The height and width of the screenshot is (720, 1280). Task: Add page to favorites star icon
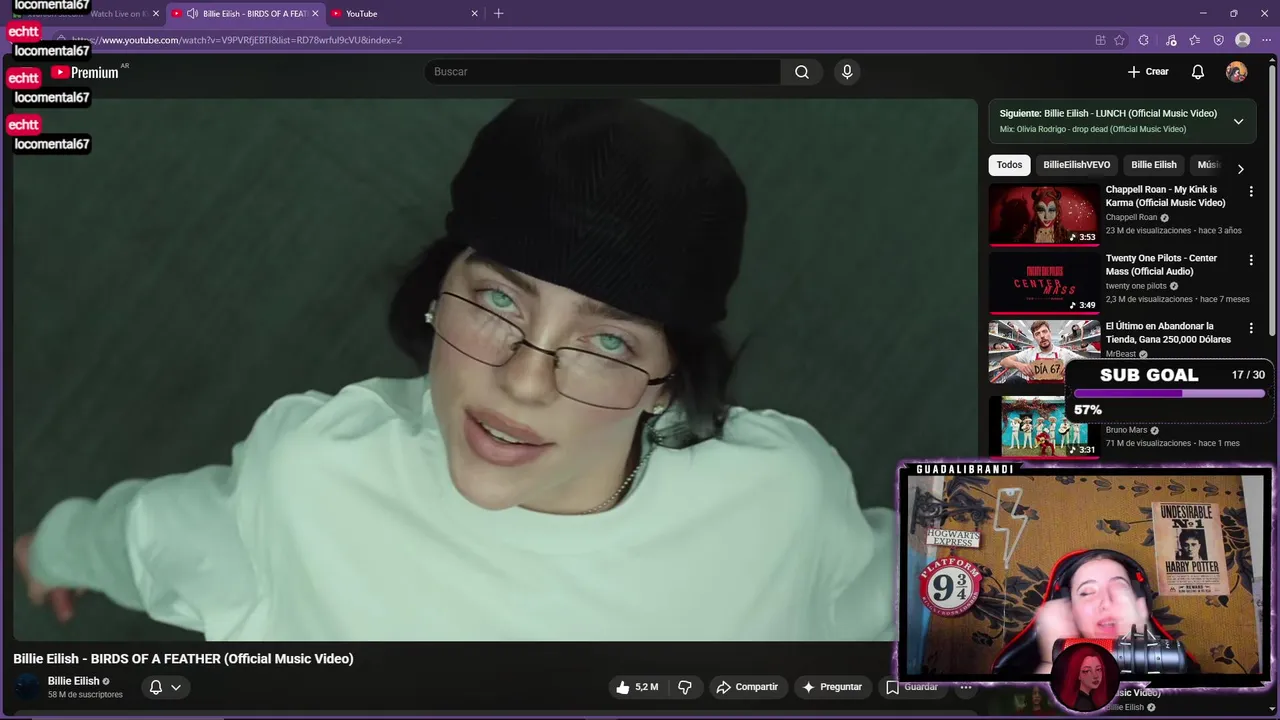[x=1119, y=40]
